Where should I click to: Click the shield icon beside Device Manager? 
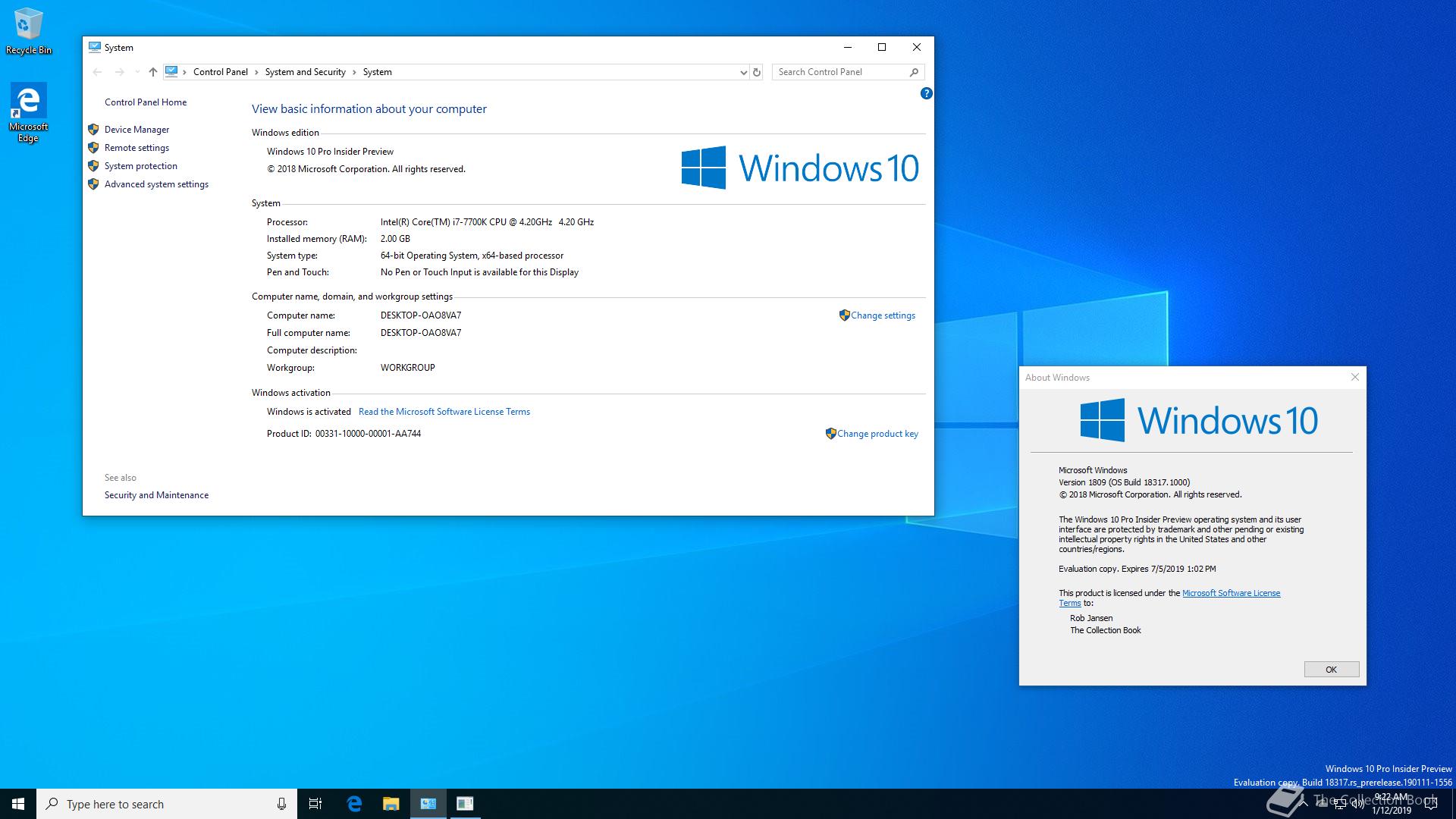(93, 130)
